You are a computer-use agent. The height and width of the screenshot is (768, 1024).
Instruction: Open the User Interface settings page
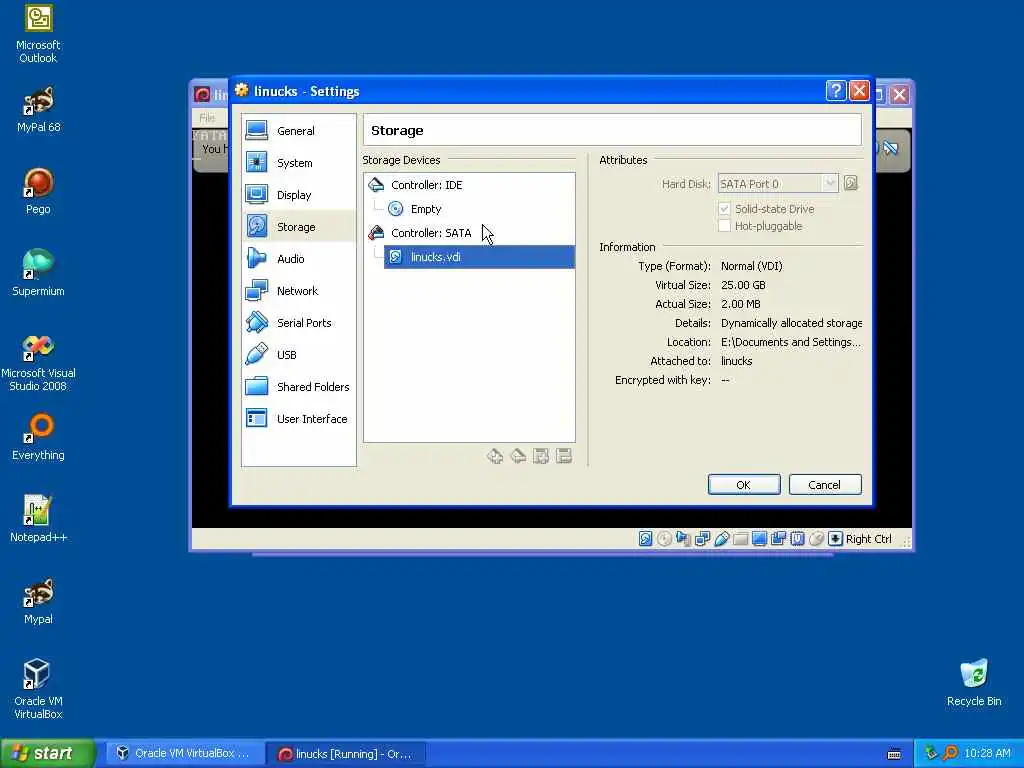point(299,419)
